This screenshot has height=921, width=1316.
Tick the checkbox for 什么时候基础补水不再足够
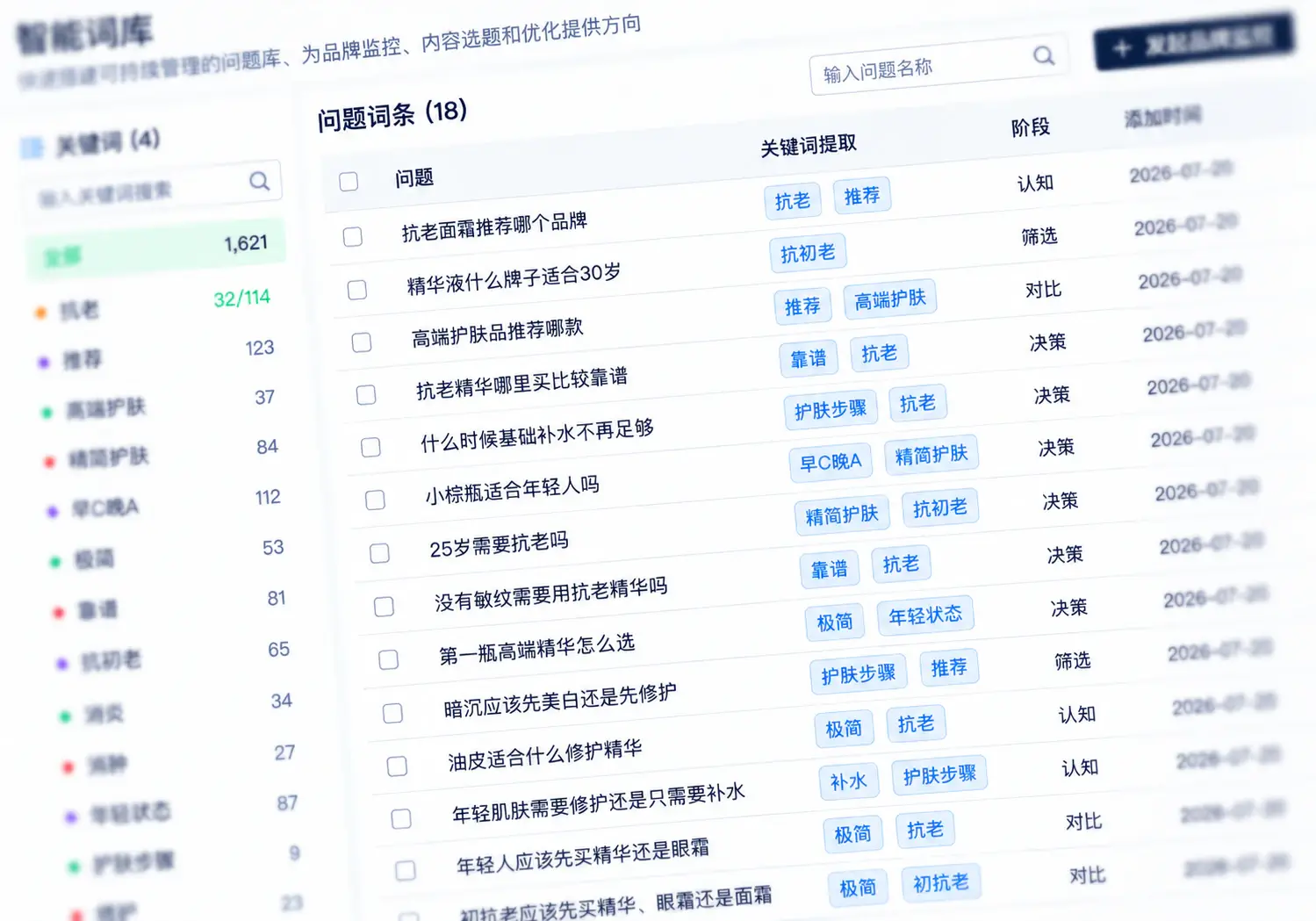tap(370, 448)
